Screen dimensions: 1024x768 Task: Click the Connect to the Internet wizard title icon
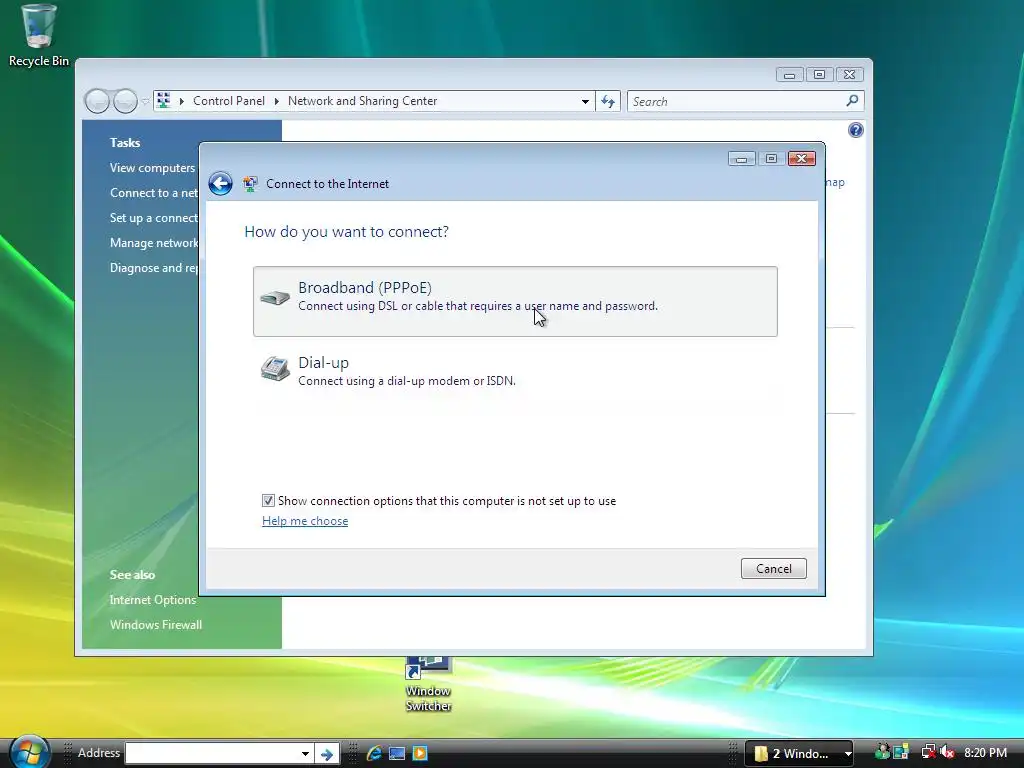(250, 184)
